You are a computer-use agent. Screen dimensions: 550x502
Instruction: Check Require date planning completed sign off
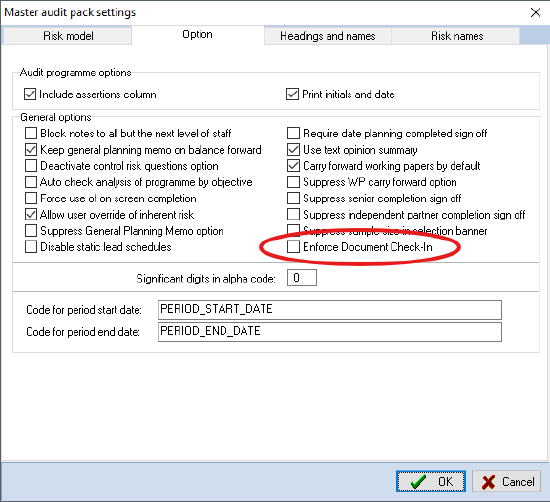pyautogui.click(x=293, y=133)
